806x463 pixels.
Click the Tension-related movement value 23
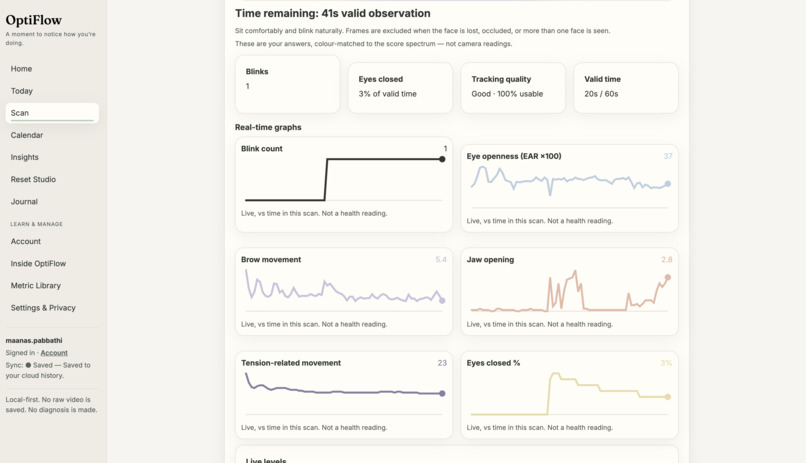(442, 363)
